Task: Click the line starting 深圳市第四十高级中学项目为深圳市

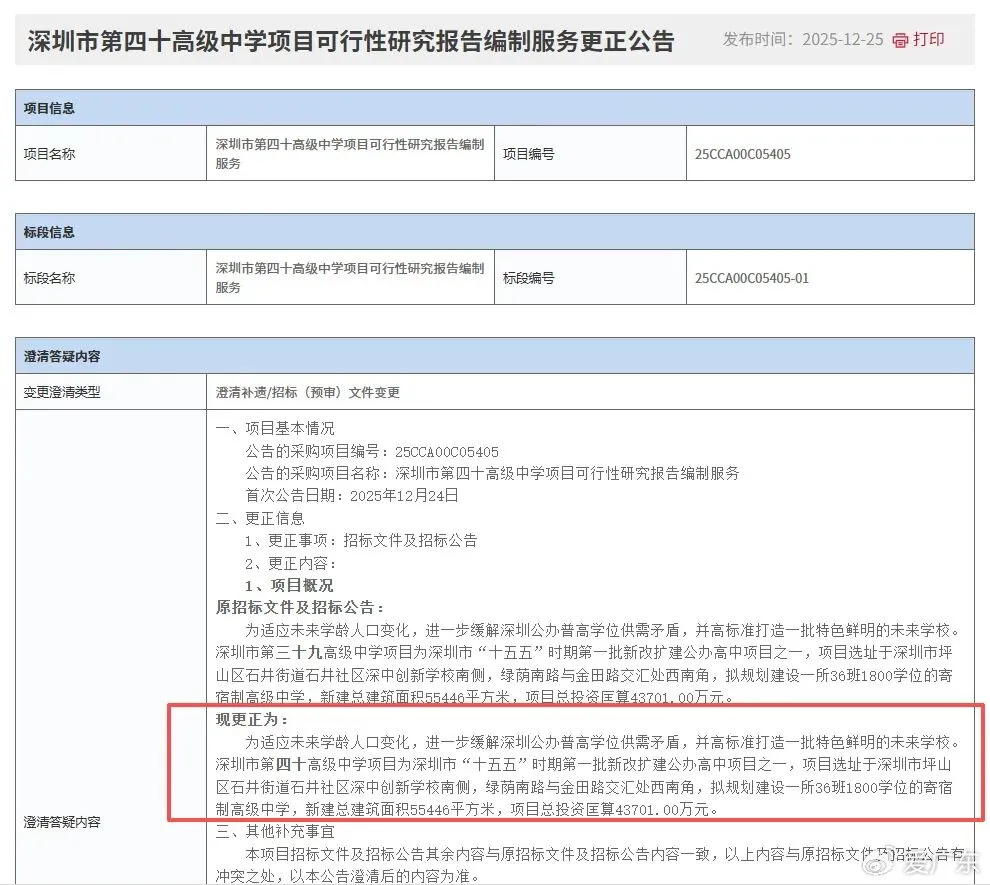Action: [x=583, y=764]
